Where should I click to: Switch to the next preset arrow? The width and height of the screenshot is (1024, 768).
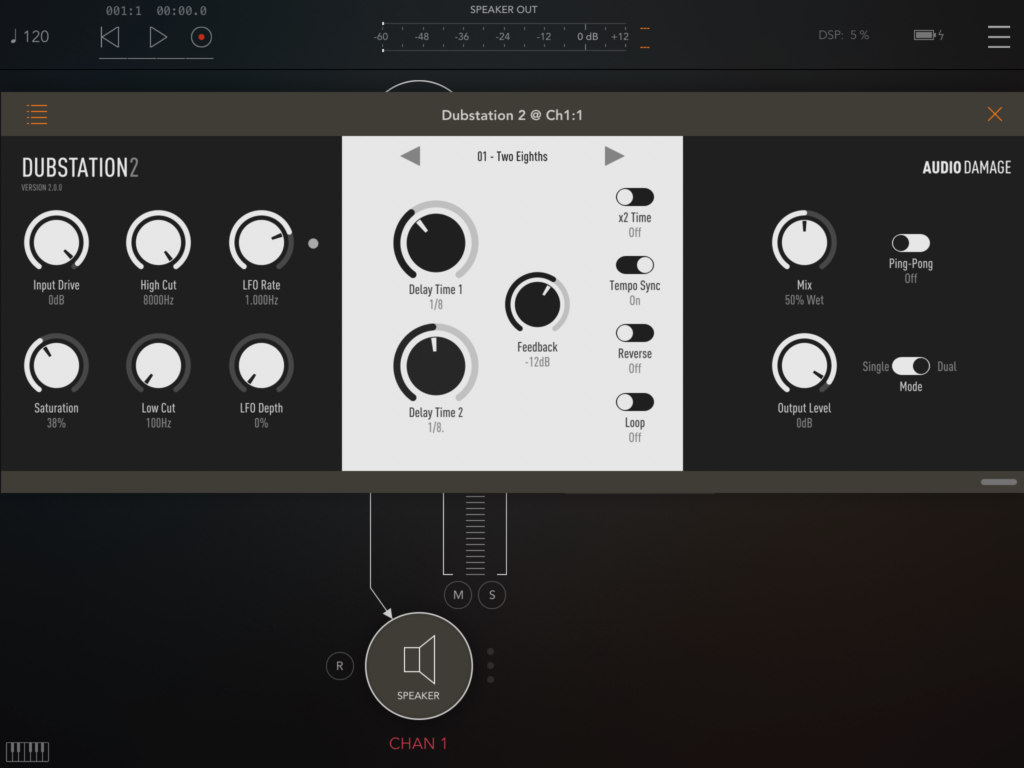point(614,156)
